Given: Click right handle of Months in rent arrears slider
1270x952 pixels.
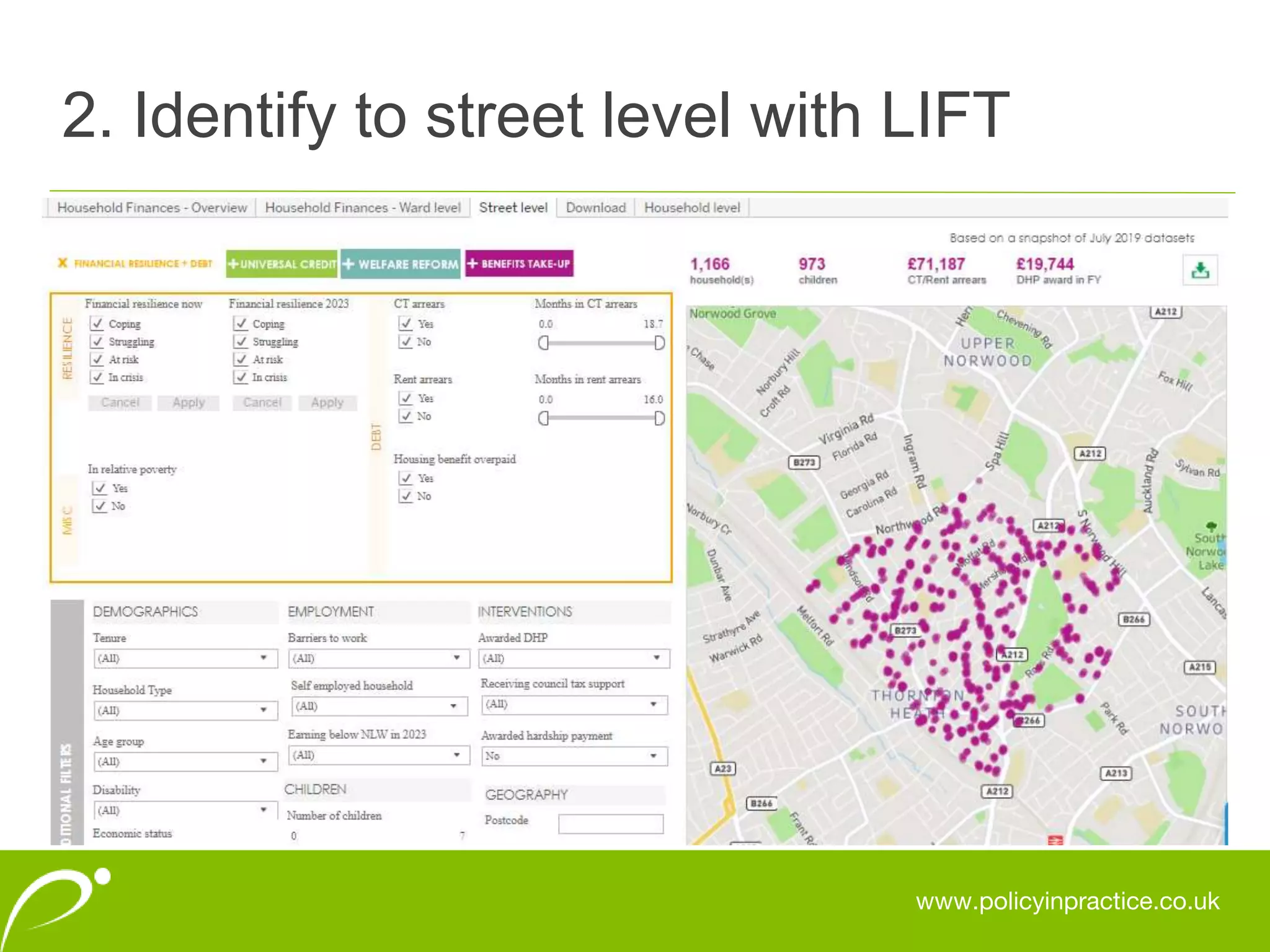Looking at the screenshot, I should click(x=659, y=418).
